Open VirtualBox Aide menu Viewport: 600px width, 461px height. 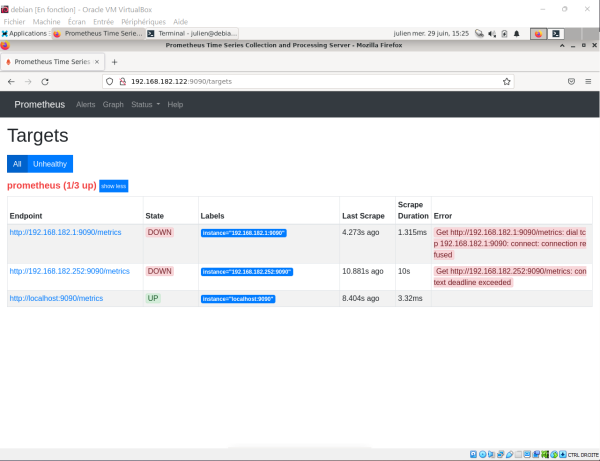pos(180,22)
